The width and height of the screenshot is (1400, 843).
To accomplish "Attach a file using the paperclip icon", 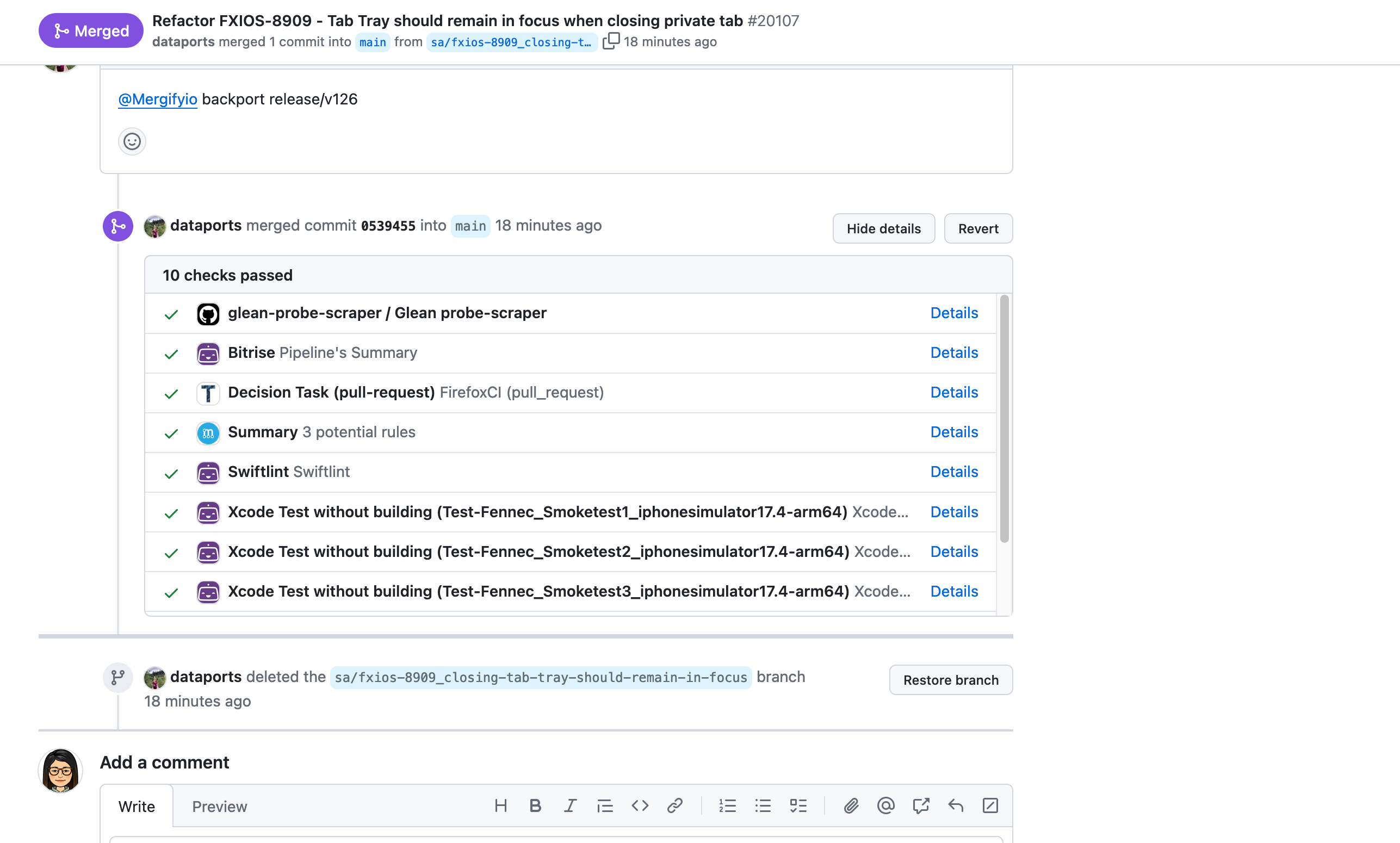I will (x=850, y=805).
